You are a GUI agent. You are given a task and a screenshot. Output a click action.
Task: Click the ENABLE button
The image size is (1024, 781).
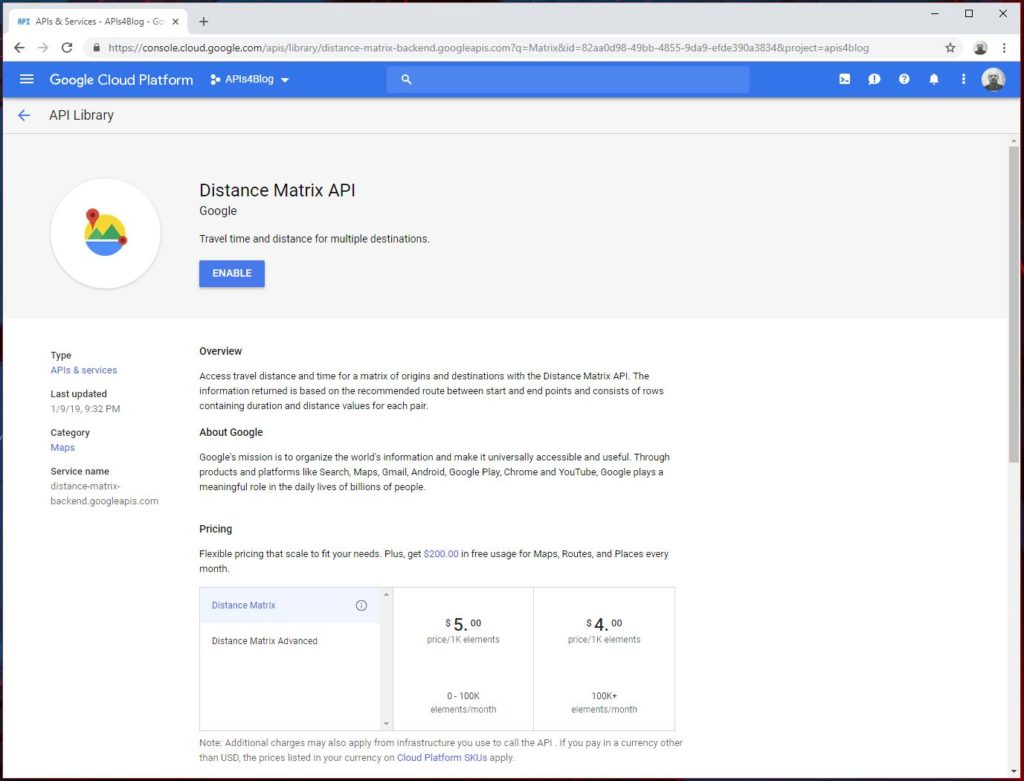point(231,273)
